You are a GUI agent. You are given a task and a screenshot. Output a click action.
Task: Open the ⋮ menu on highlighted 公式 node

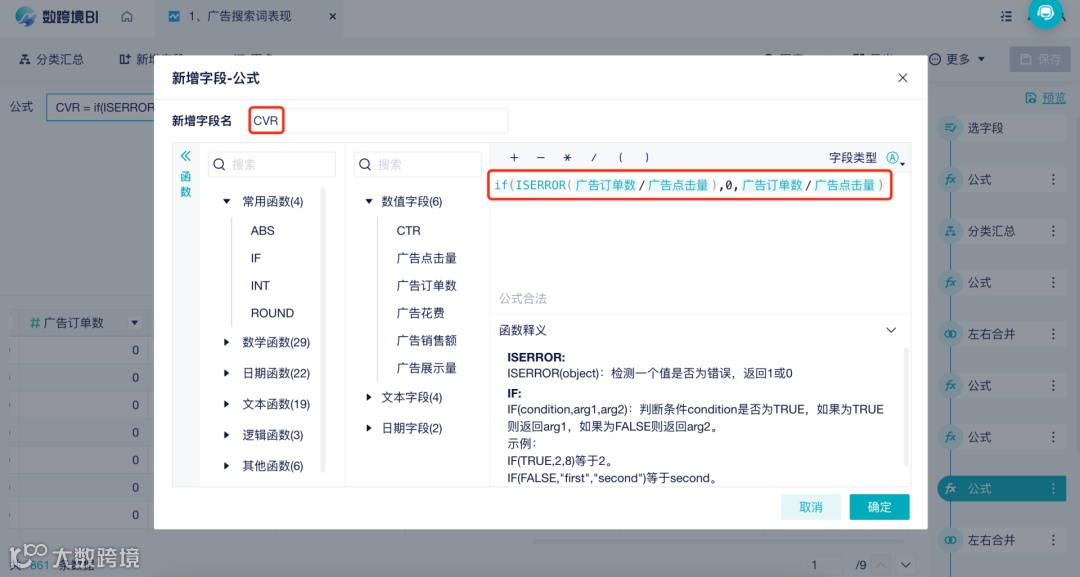(x=1053, y=488)
